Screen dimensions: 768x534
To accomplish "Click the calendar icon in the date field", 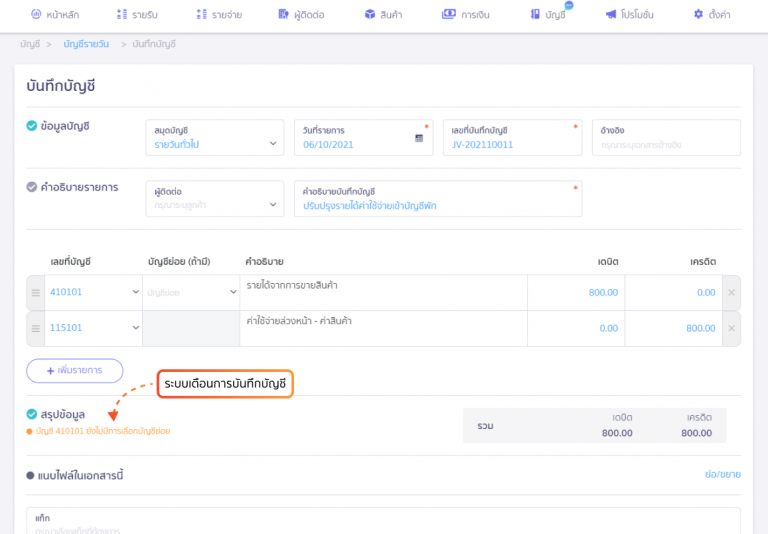I will coord(419,146).
